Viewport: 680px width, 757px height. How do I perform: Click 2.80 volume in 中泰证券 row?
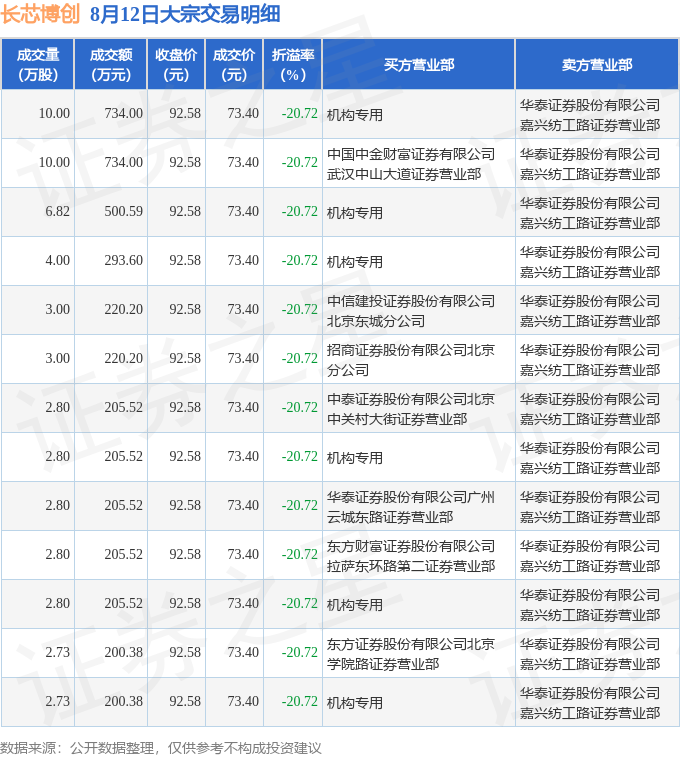coord(57,407)
